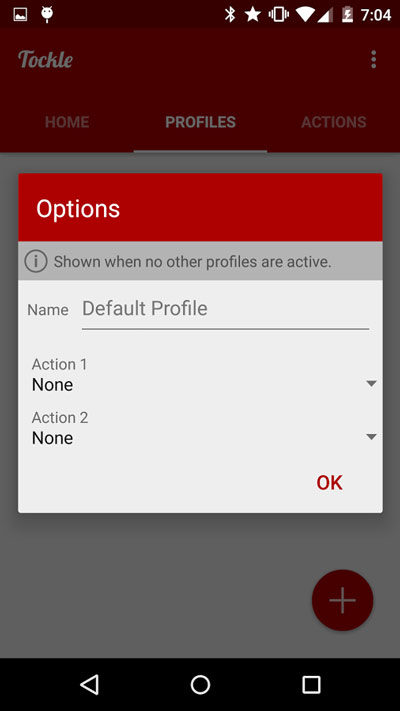Expand the Action 1 dropdown arrow

(x=371, y=384)
